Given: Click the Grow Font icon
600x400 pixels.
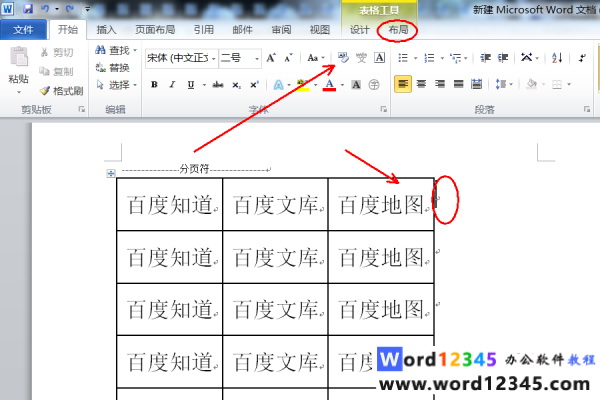Looking at the screenshot, I should point(271,58).
